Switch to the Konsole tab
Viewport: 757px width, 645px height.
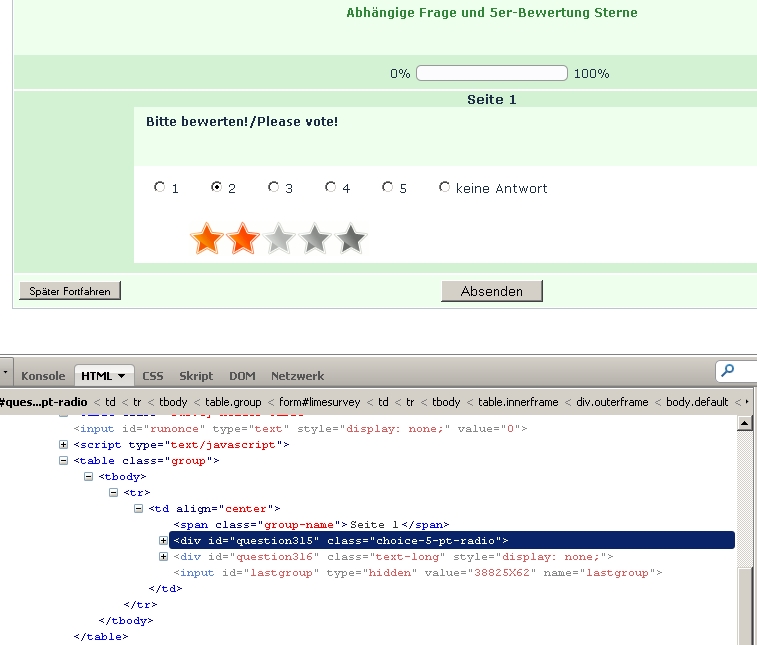43,376
